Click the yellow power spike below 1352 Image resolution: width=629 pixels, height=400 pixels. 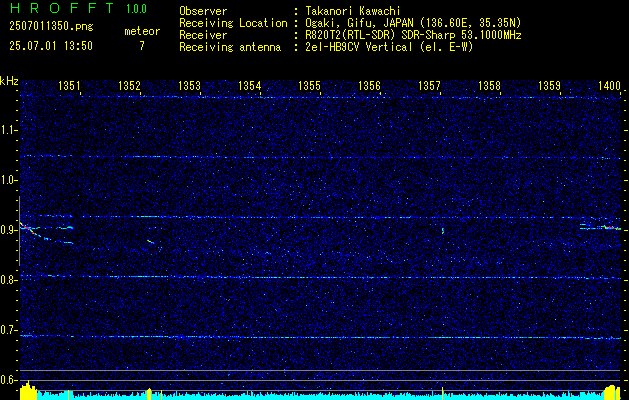point(149,394)
